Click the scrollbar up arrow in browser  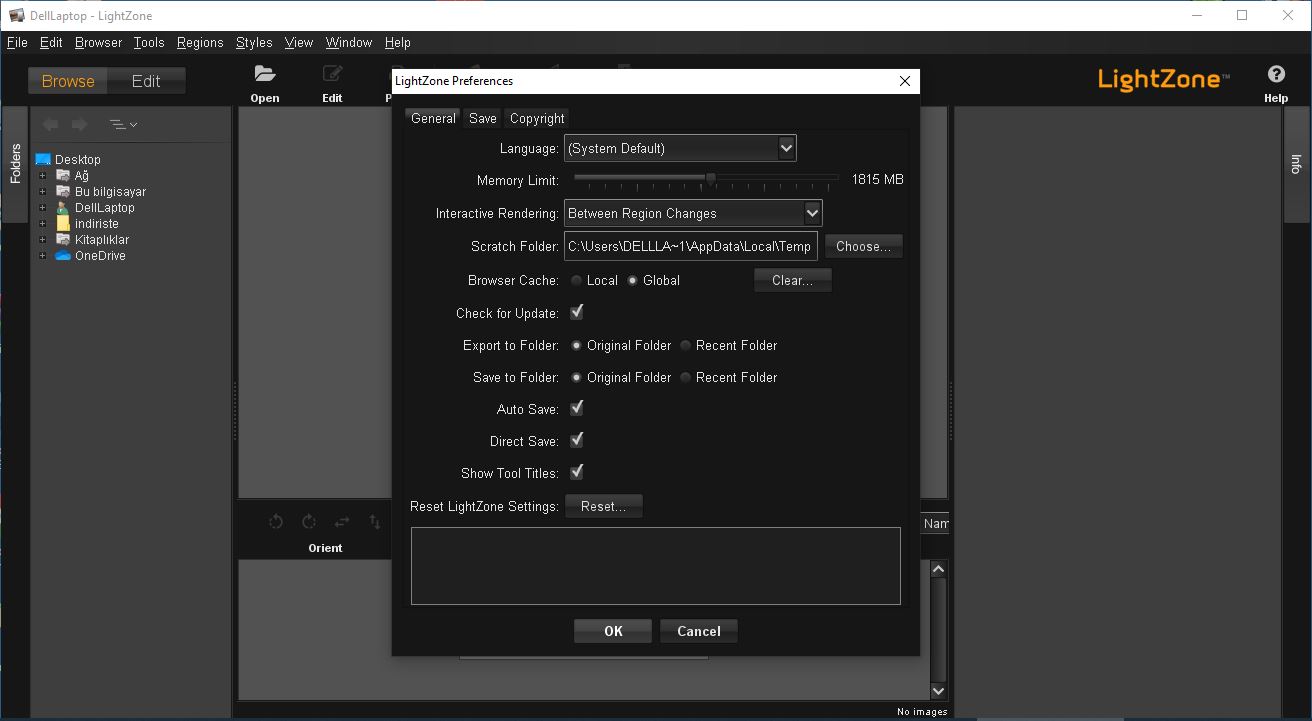click(938, 569)
